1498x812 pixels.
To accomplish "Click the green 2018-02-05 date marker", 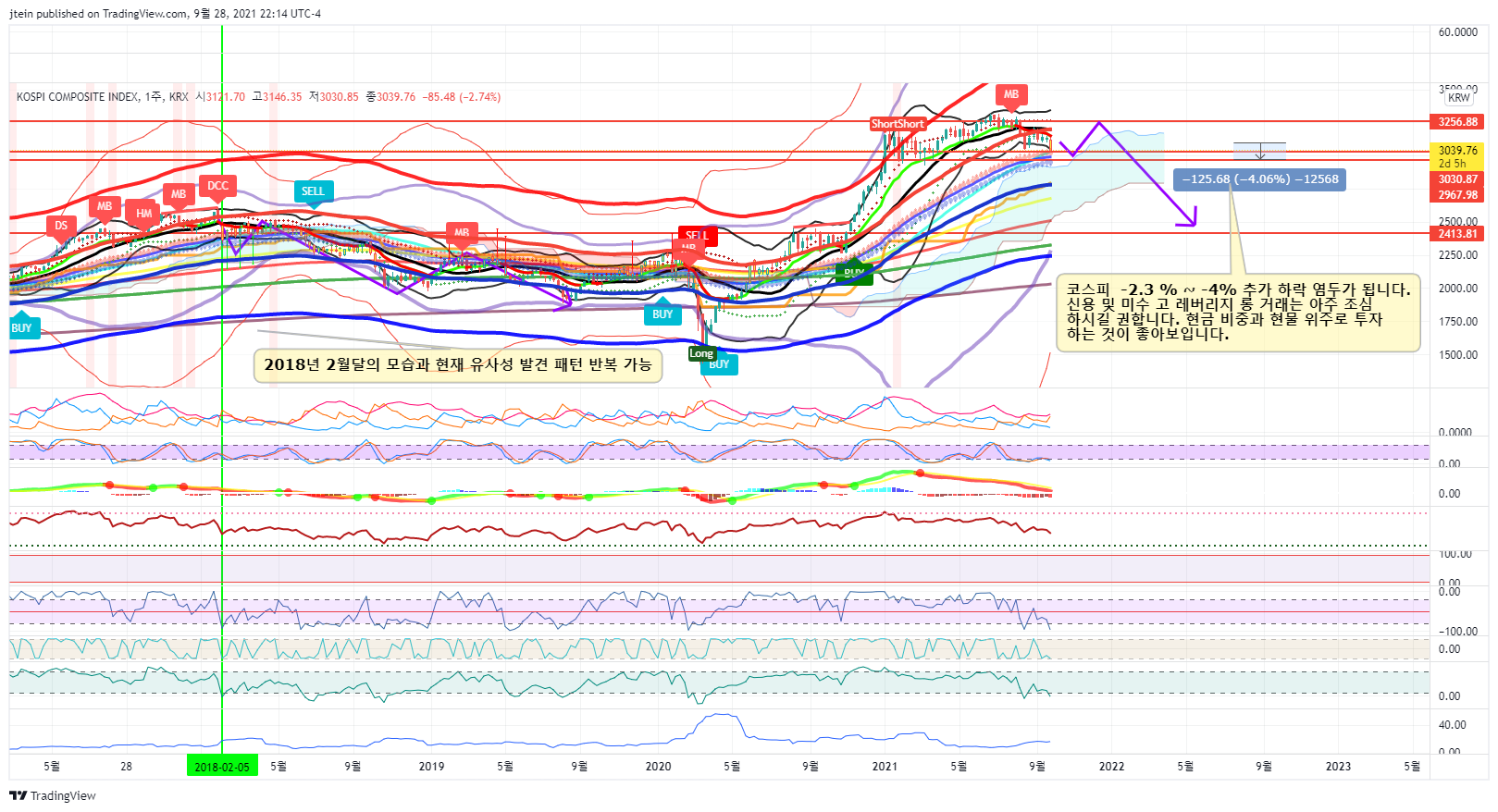I will (222, 767).
